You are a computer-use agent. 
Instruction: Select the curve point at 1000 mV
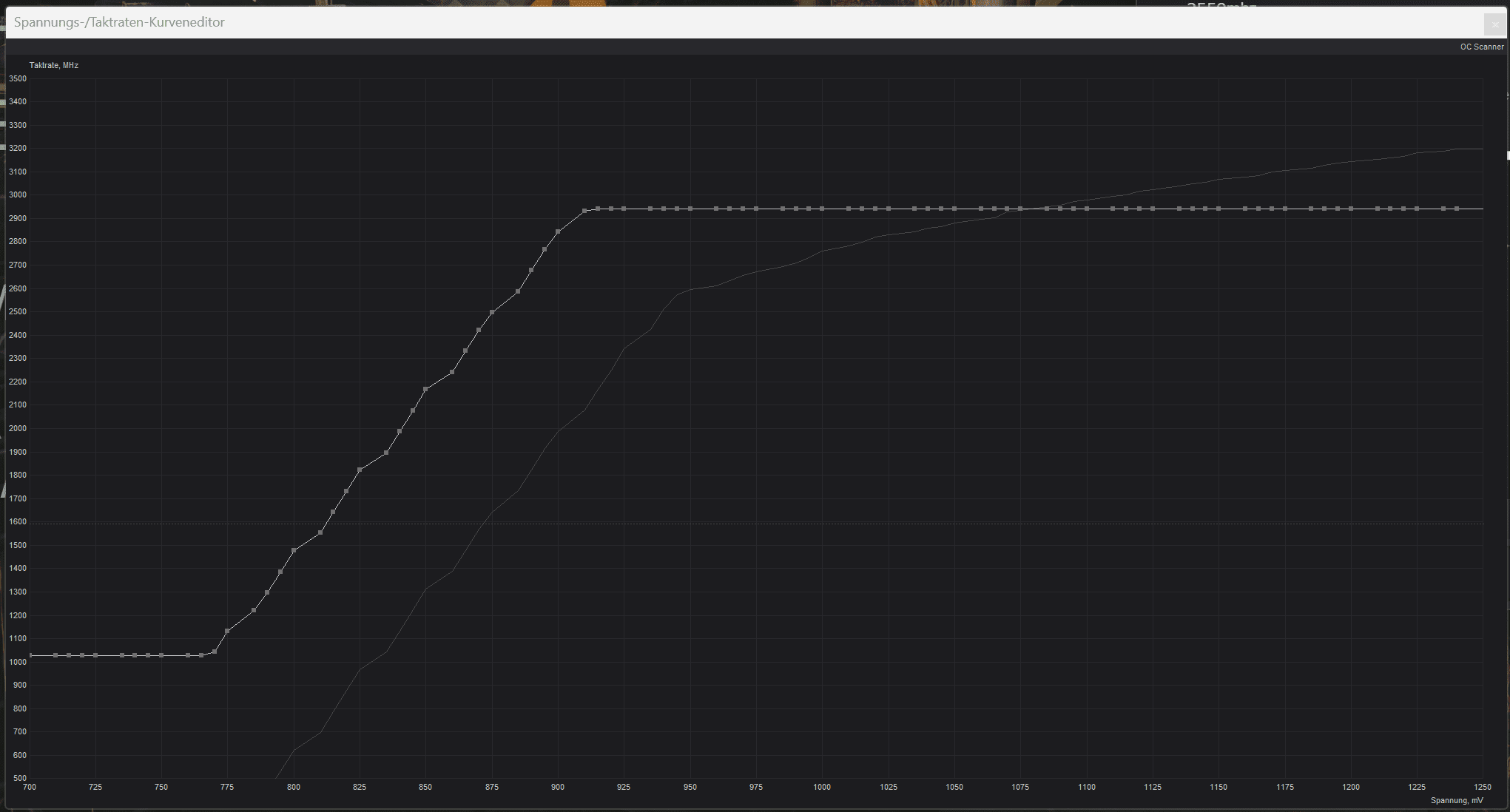pos(822,209)
